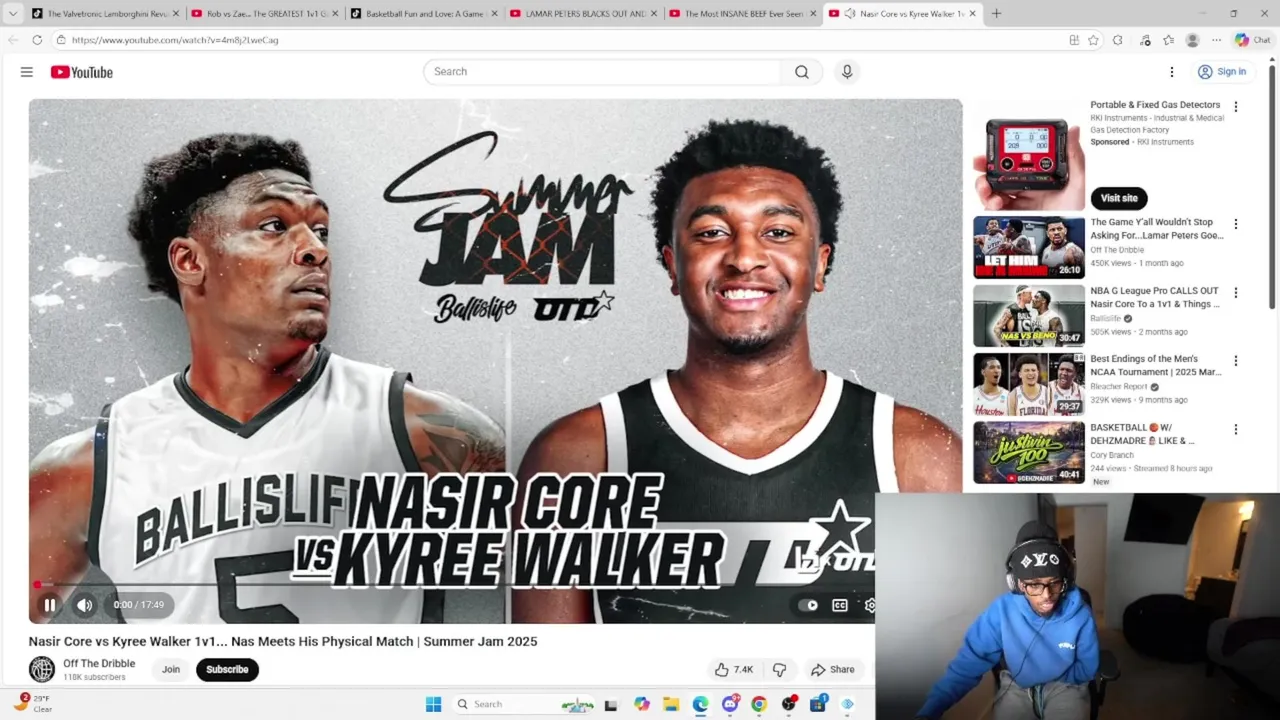Open Edge settings and more ellipsis
The height and width of the screenshot is (720, 1280).
click(x=1217, y=40)
